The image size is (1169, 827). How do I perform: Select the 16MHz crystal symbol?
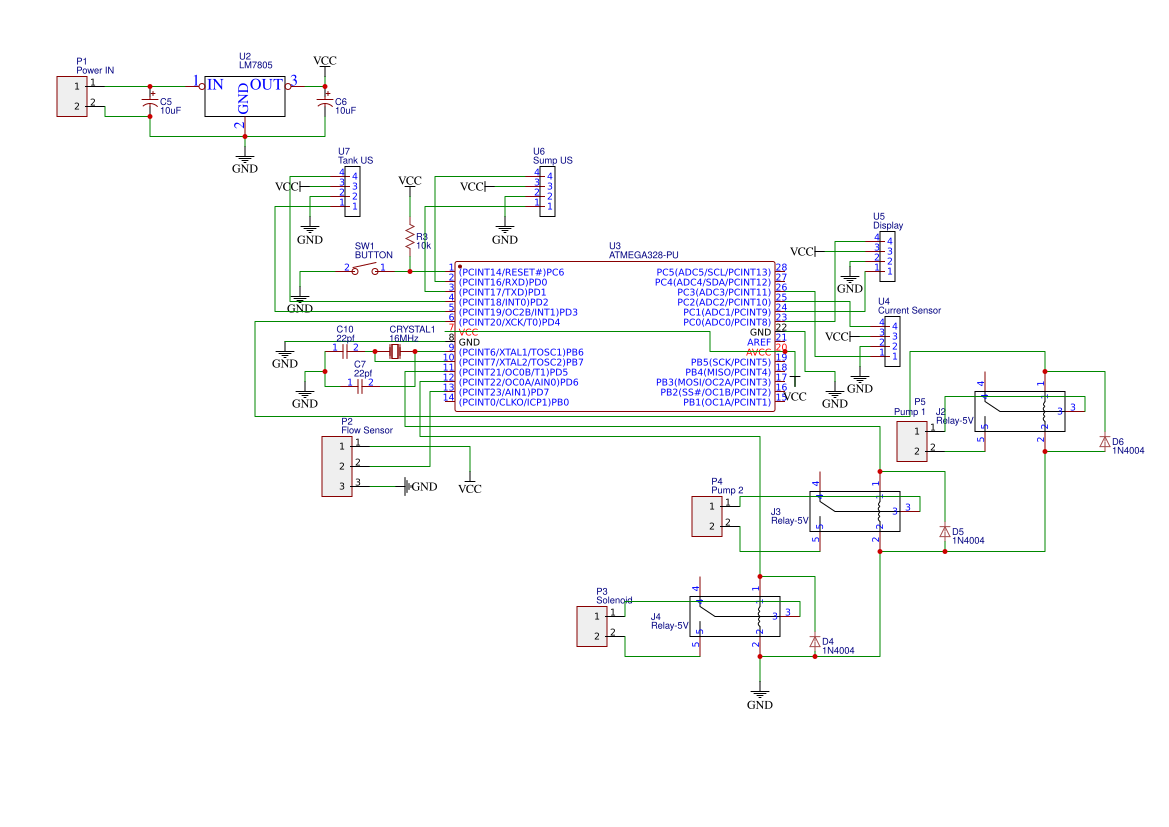click(395, 351)
